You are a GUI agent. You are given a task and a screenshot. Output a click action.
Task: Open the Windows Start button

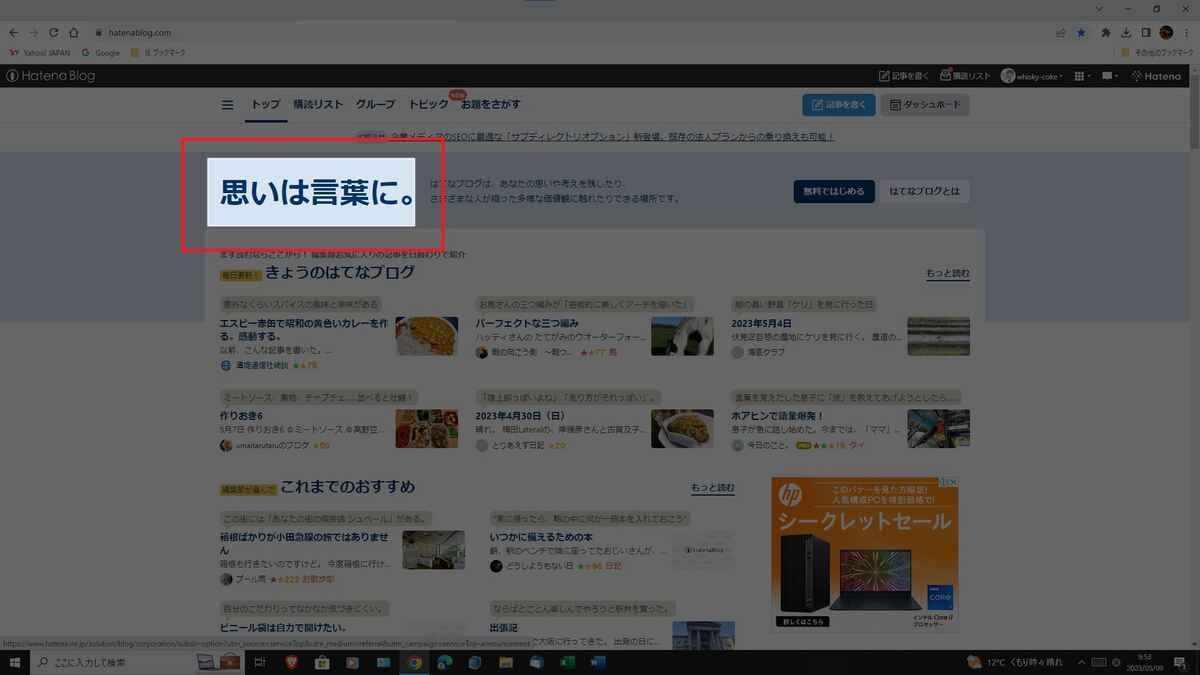pyautogui.click(x=15, y=662)
